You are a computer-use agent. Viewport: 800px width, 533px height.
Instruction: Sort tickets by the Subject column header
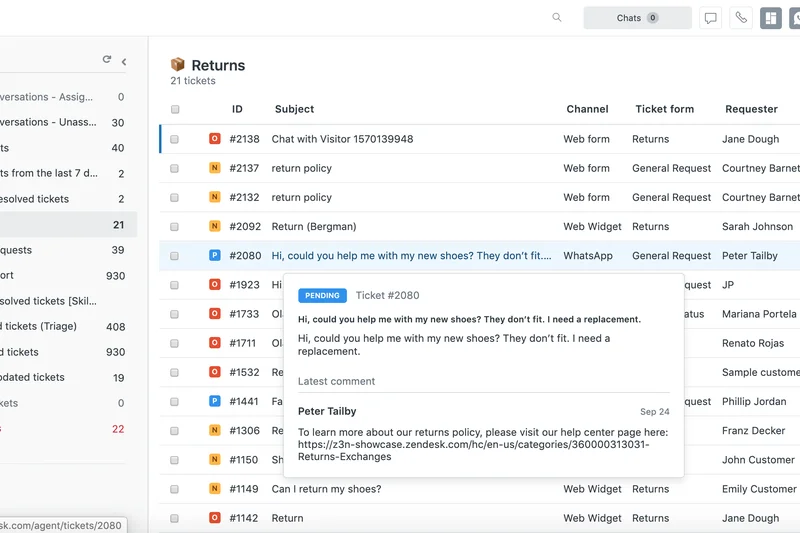tap(294, 109)
